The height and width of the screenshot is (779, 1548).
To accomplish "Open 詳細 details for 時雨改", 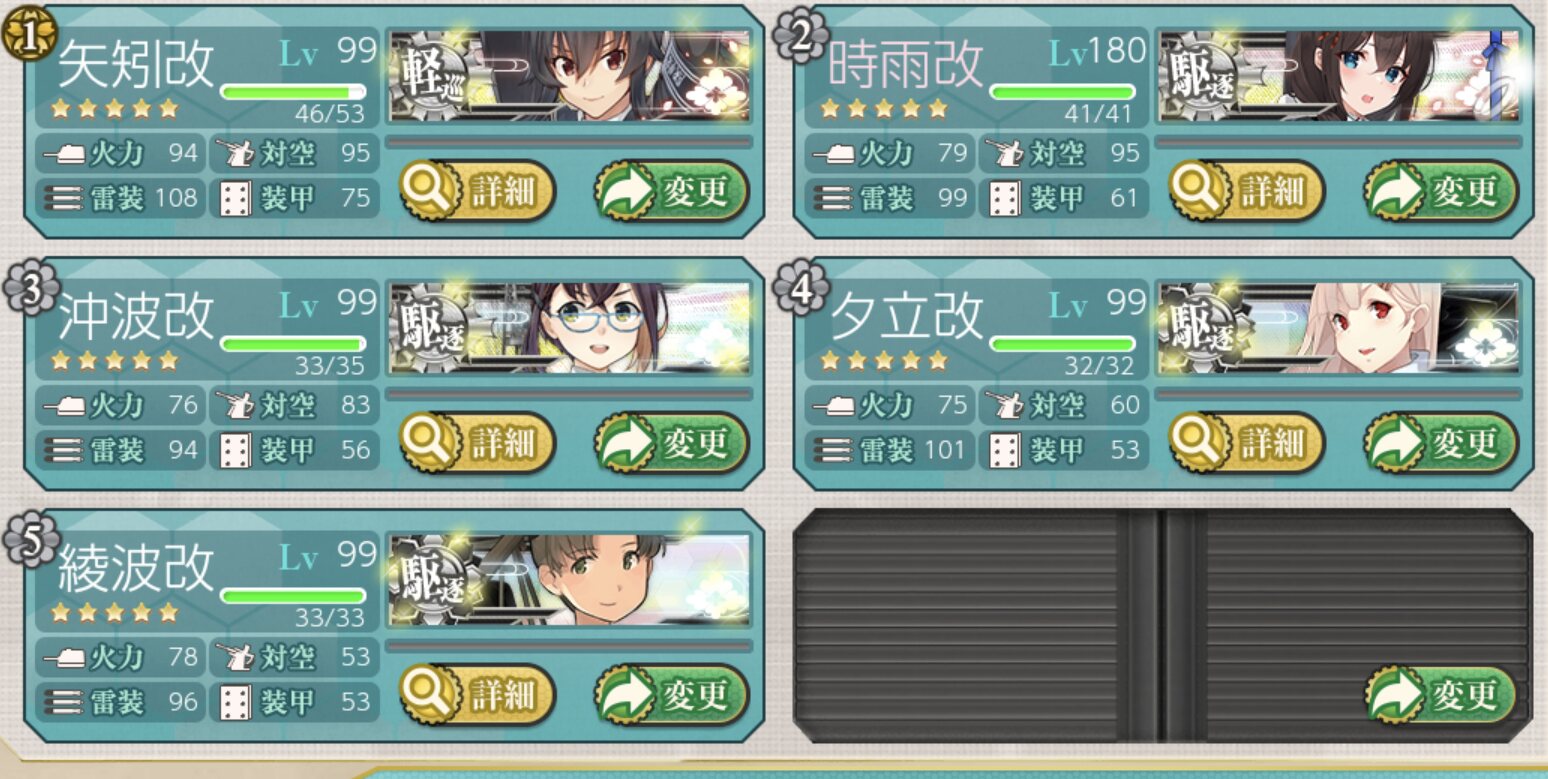I will coord(1247,190).
